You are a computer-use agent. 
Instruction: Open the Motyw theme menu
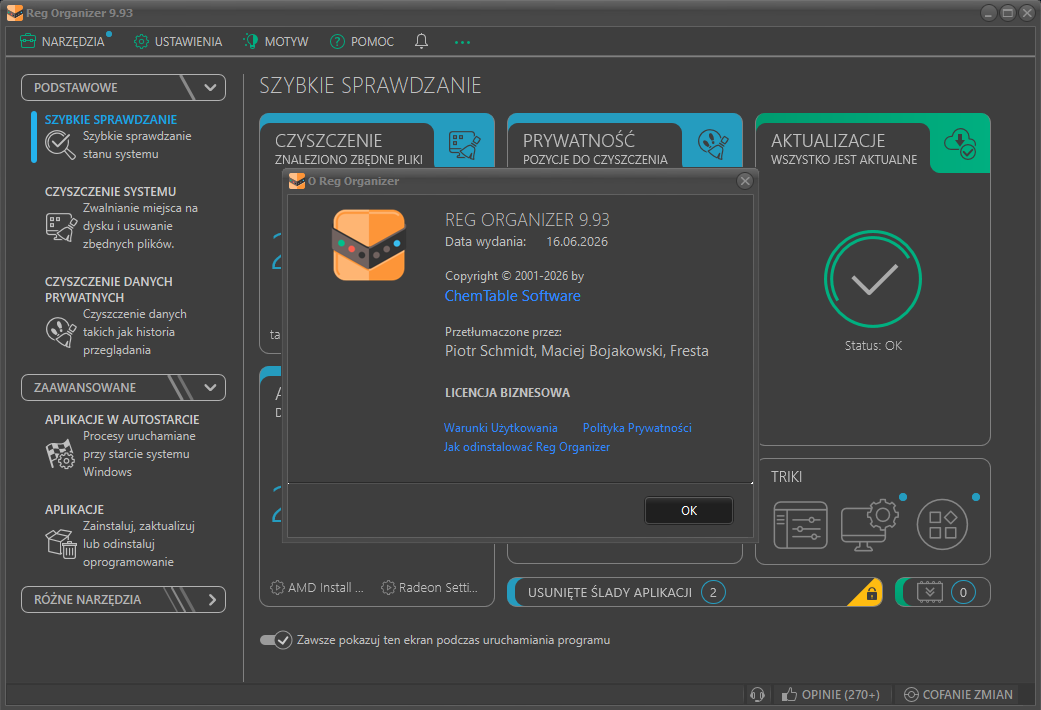click(276, 41)
